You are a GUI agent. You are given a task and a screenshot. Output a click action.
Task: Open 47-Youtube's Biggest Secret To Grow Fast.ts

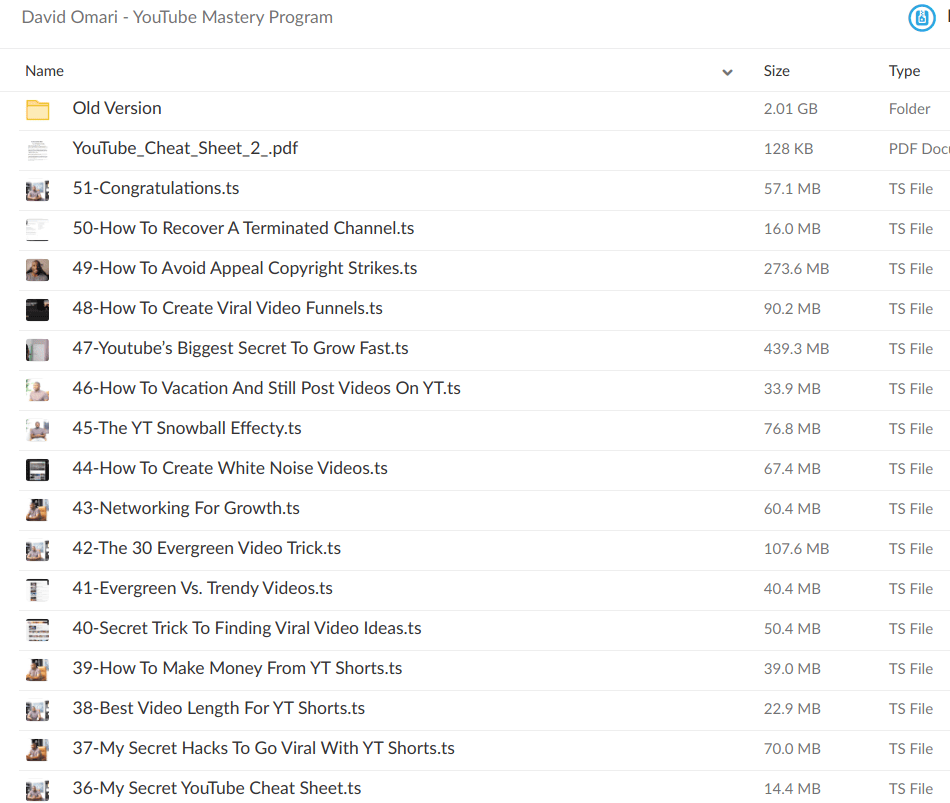238,348
